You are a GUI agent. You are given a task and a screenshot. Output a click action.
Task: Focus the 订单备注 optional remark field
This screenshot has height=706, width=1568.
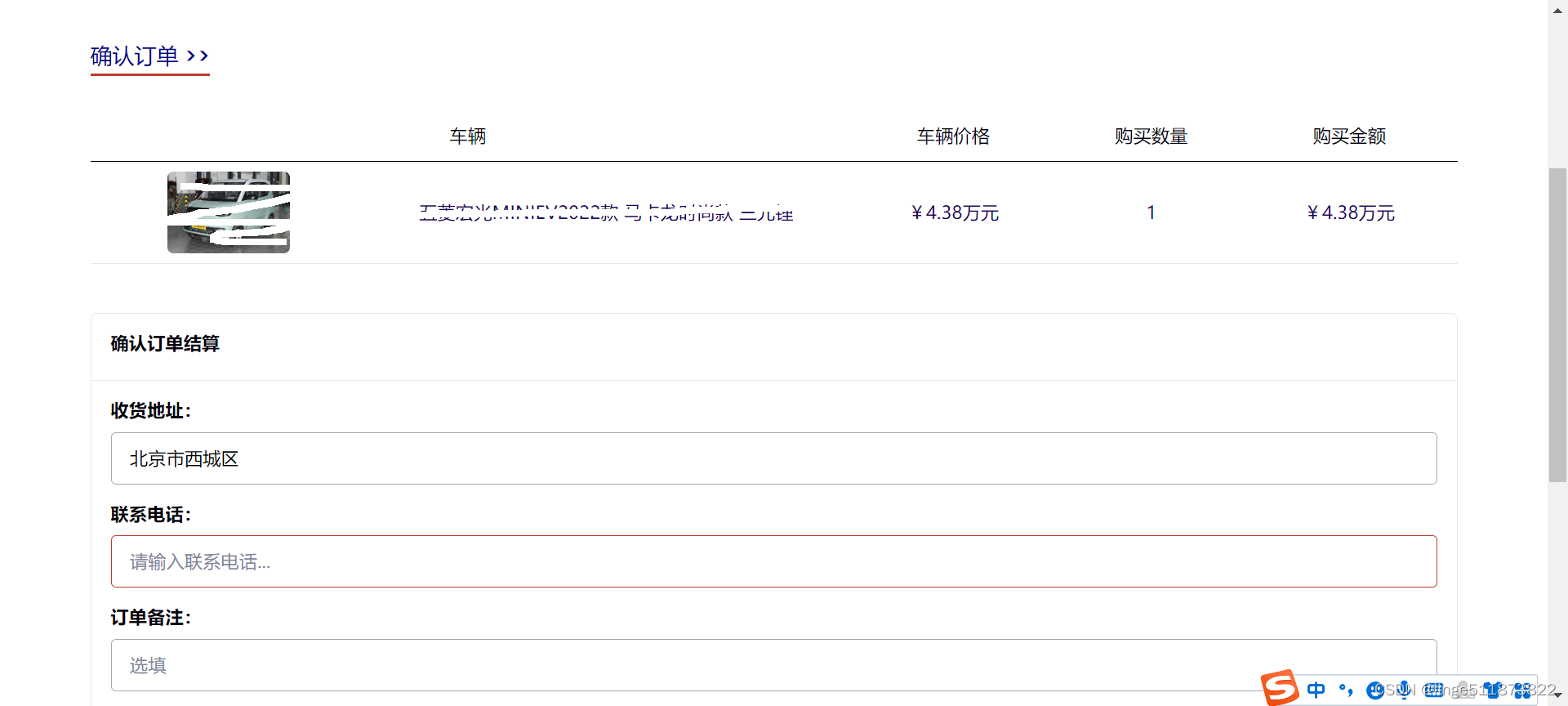773,665
